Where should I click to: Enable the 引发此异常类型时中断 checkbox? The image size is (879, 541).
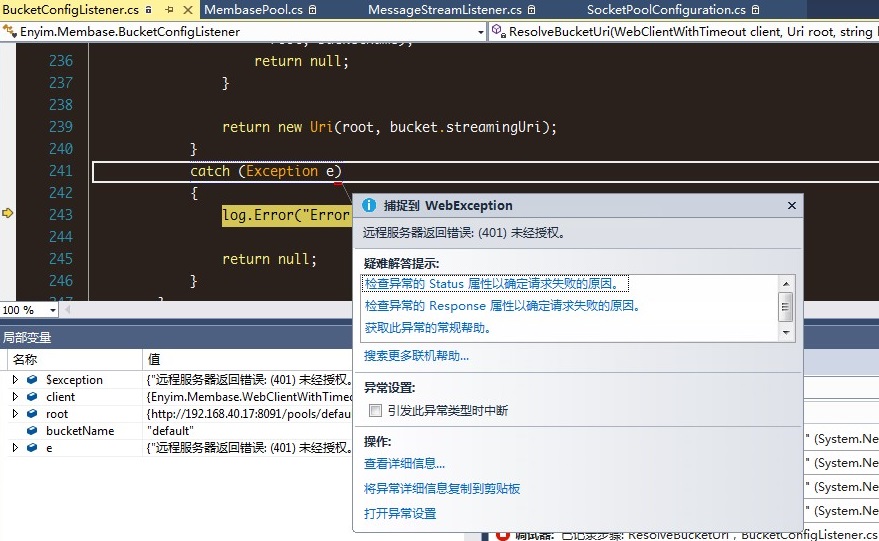pyautogui.click(x=376, y=411)
